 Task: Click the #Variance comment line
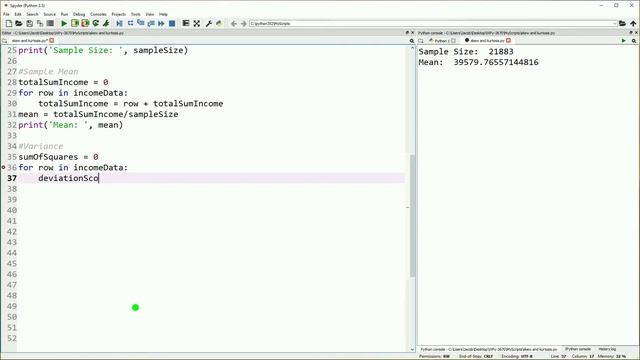[x=41, y=146]
